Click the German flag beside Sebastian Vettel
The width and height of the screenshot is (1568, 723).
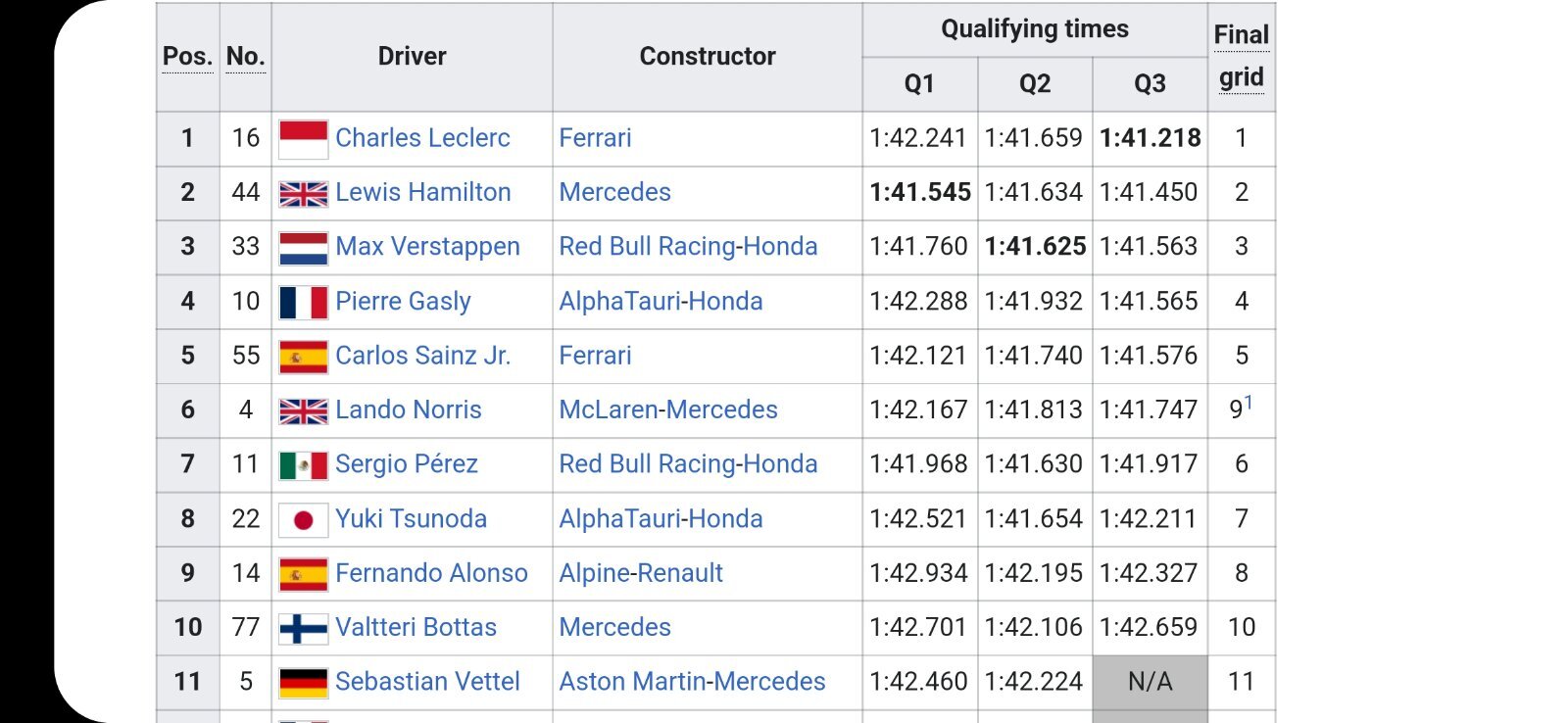tap(303, 683)
